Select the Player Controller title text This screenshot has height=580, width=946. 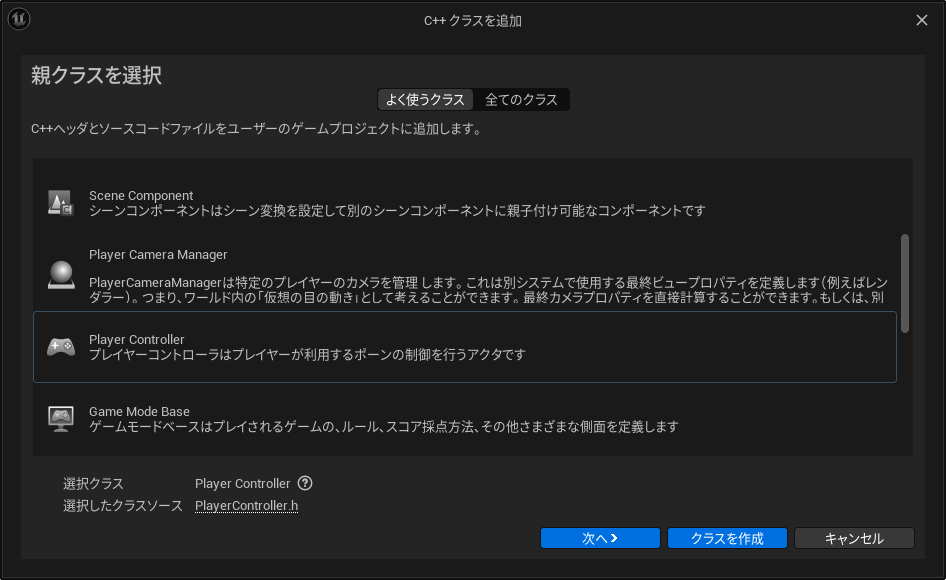tap(137, 339)
